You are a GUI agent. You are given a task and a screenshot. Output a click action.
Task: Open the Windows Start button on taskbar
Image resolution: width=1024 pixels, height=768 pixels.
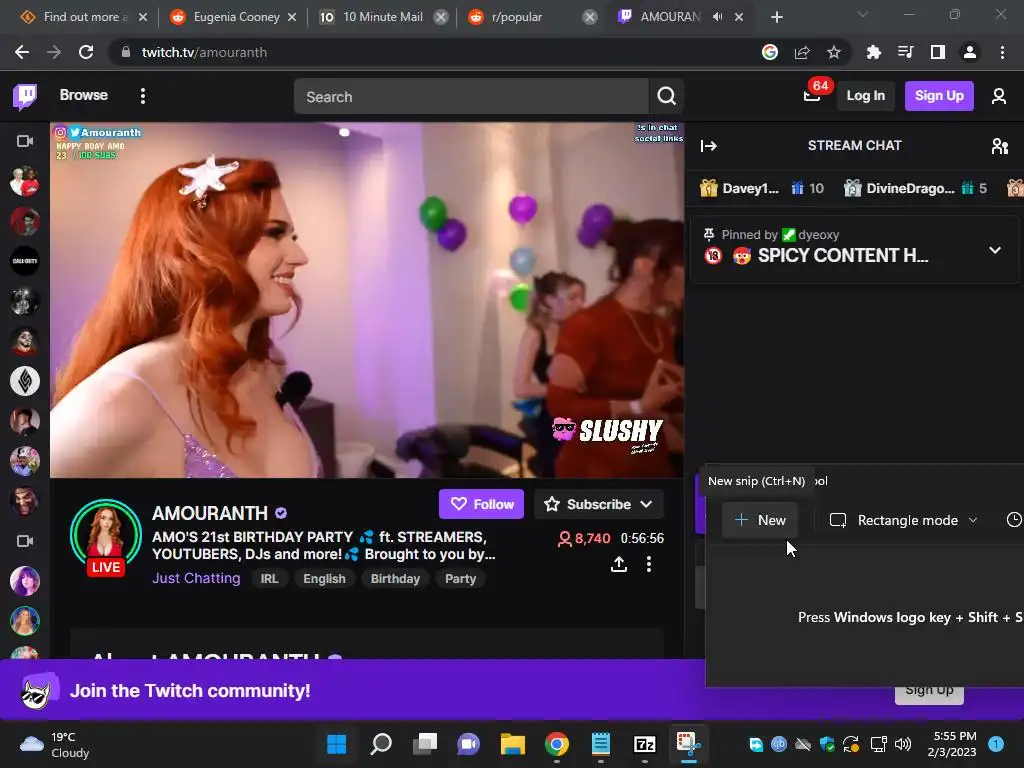coord(337,744)
